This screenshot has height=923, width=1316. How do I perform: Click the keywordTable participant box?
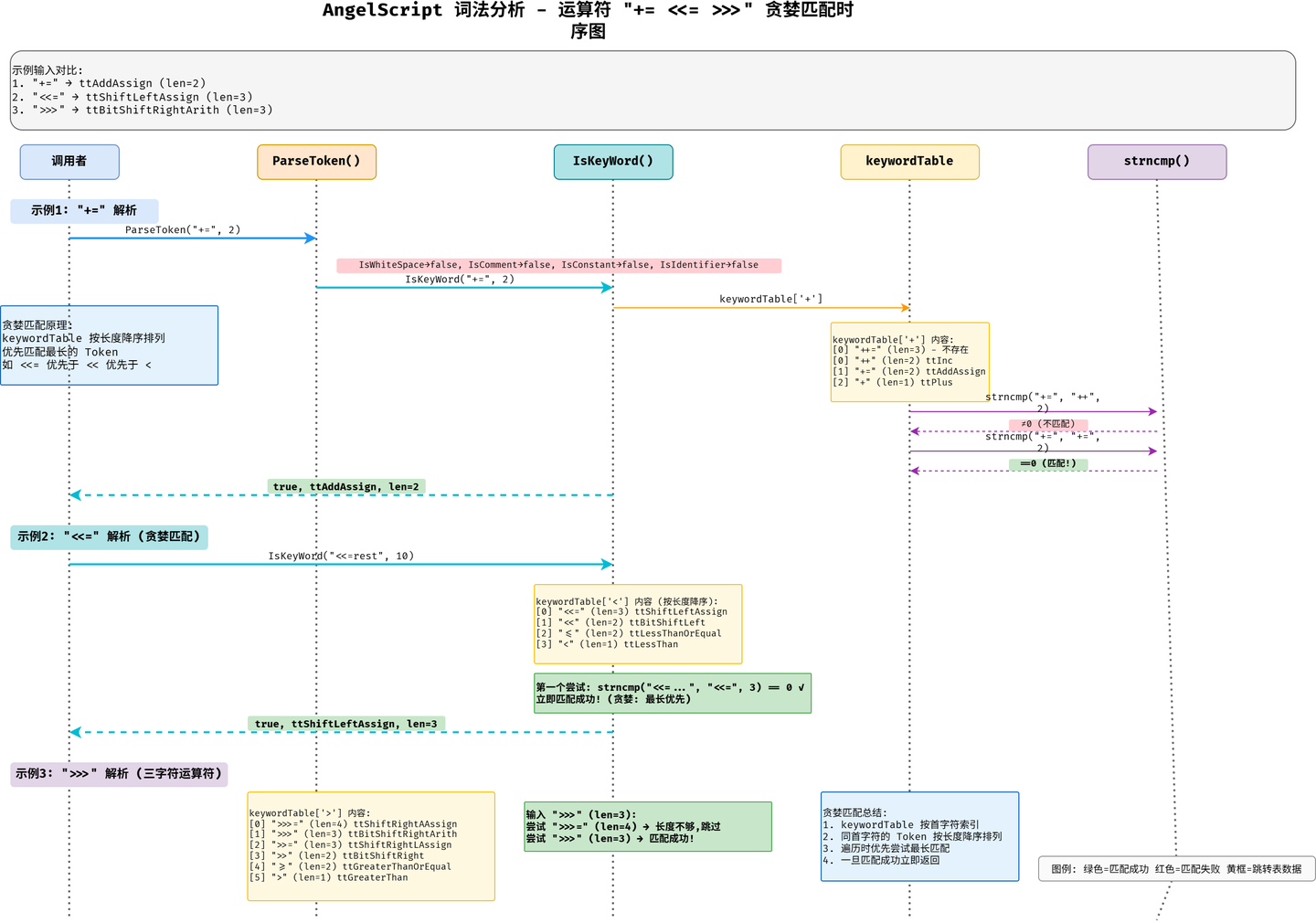[909, 162]
